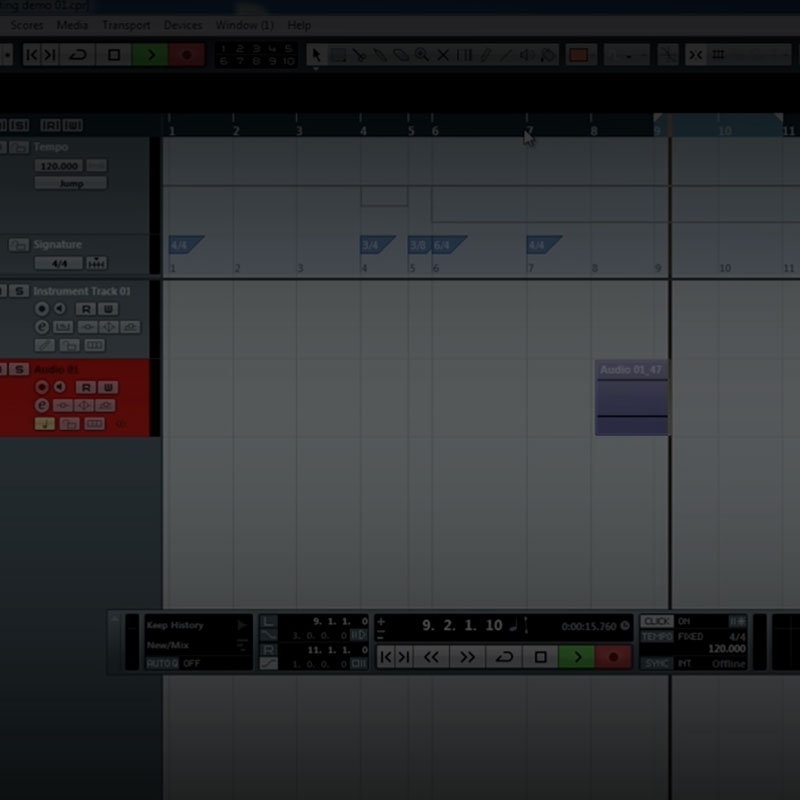
Task: Select the Audio 01_47 clip
Action: tap(632, 397)
